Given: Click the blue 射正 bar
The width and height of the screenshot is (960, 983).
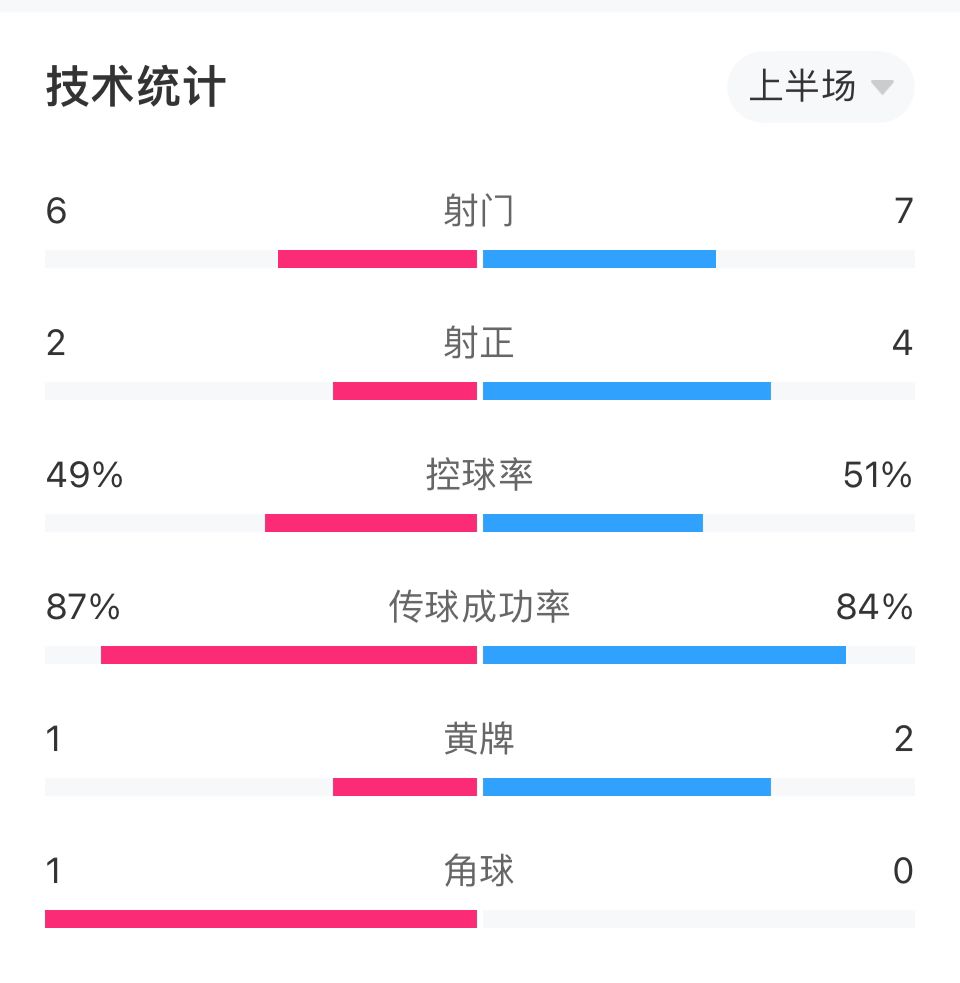Looking at the screenshot, I should (627, 391).
